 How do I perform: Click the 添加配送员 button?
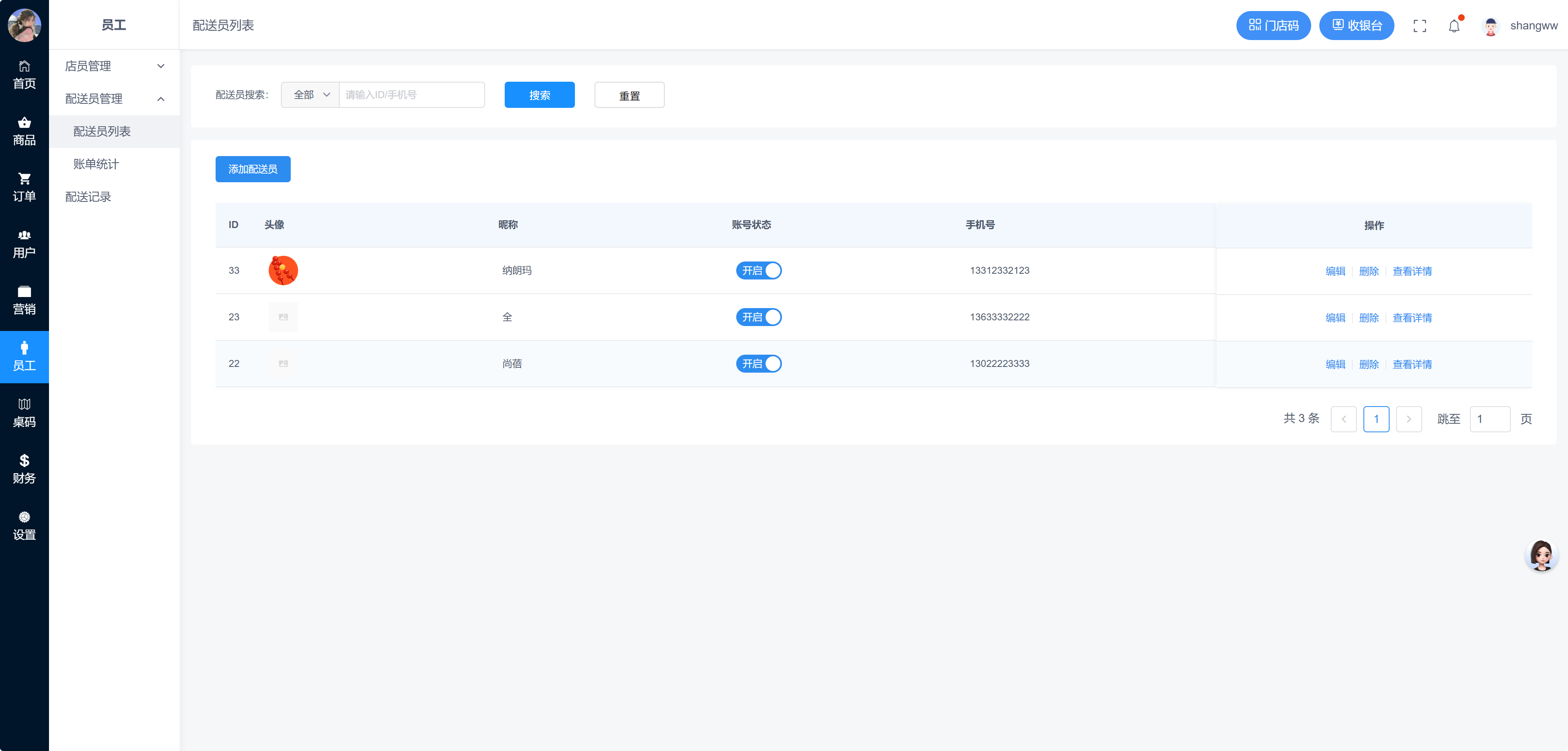(x=253, y=169)
